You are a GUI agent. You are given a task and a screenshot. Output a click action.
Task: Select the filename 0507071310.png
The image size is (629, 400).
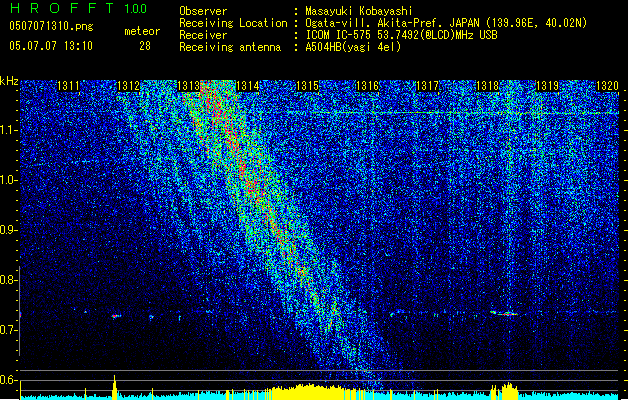51,26
